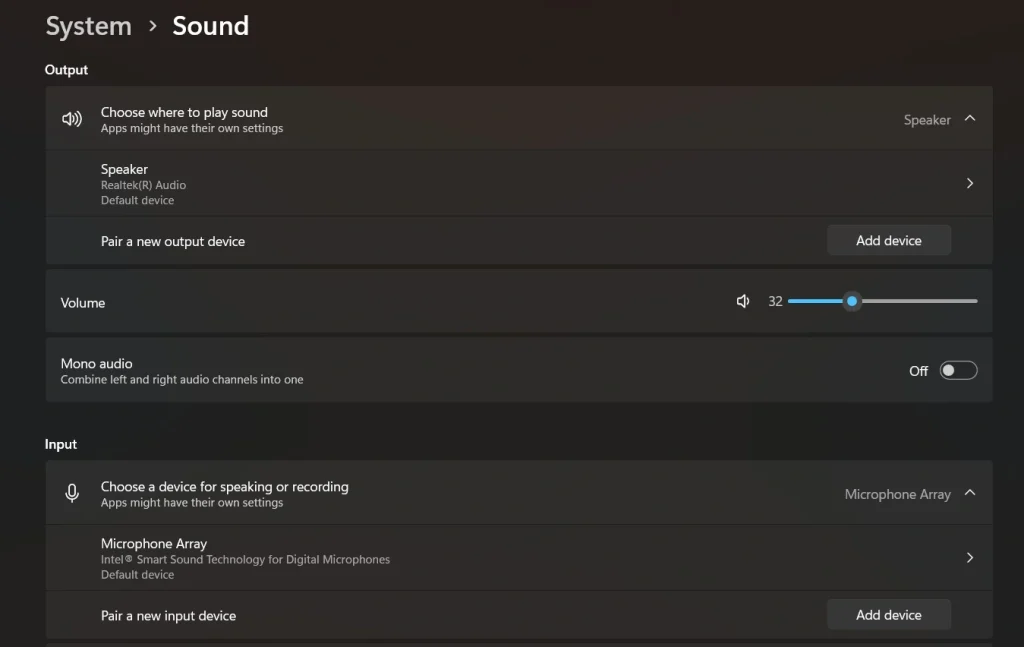
Task: Click the Mono audio settings row
Action: pos(400,370)
